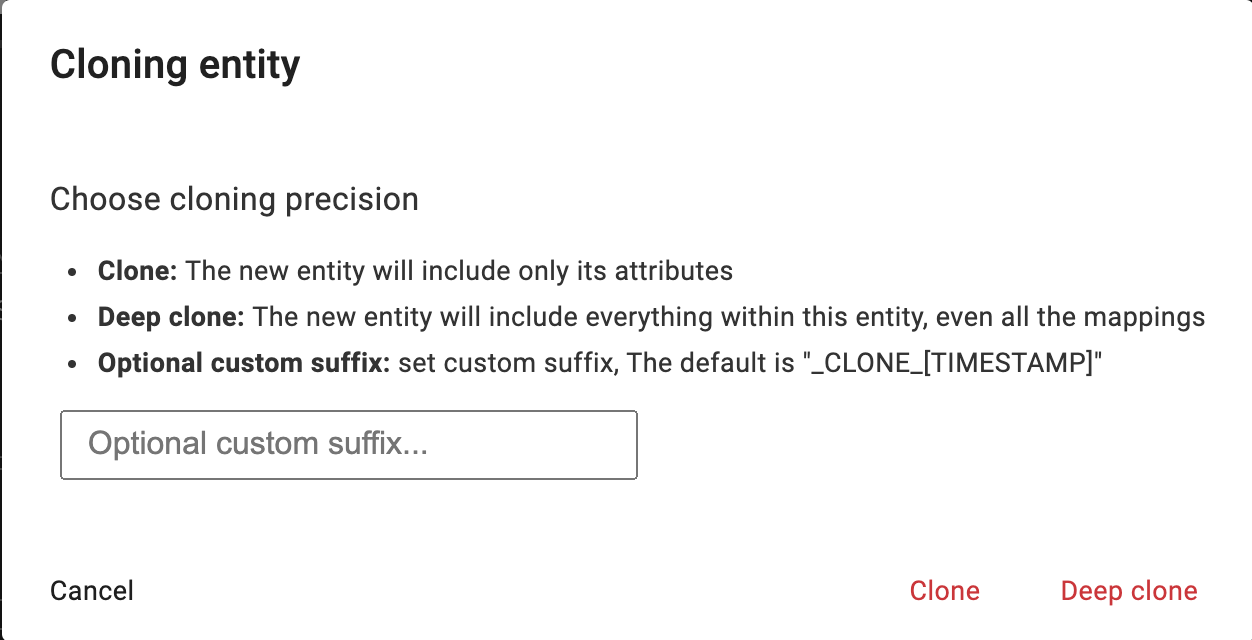This screenshot has height=640, width=1252.
Task: Choose the Deep clone button
Action: pos(1128,591)
